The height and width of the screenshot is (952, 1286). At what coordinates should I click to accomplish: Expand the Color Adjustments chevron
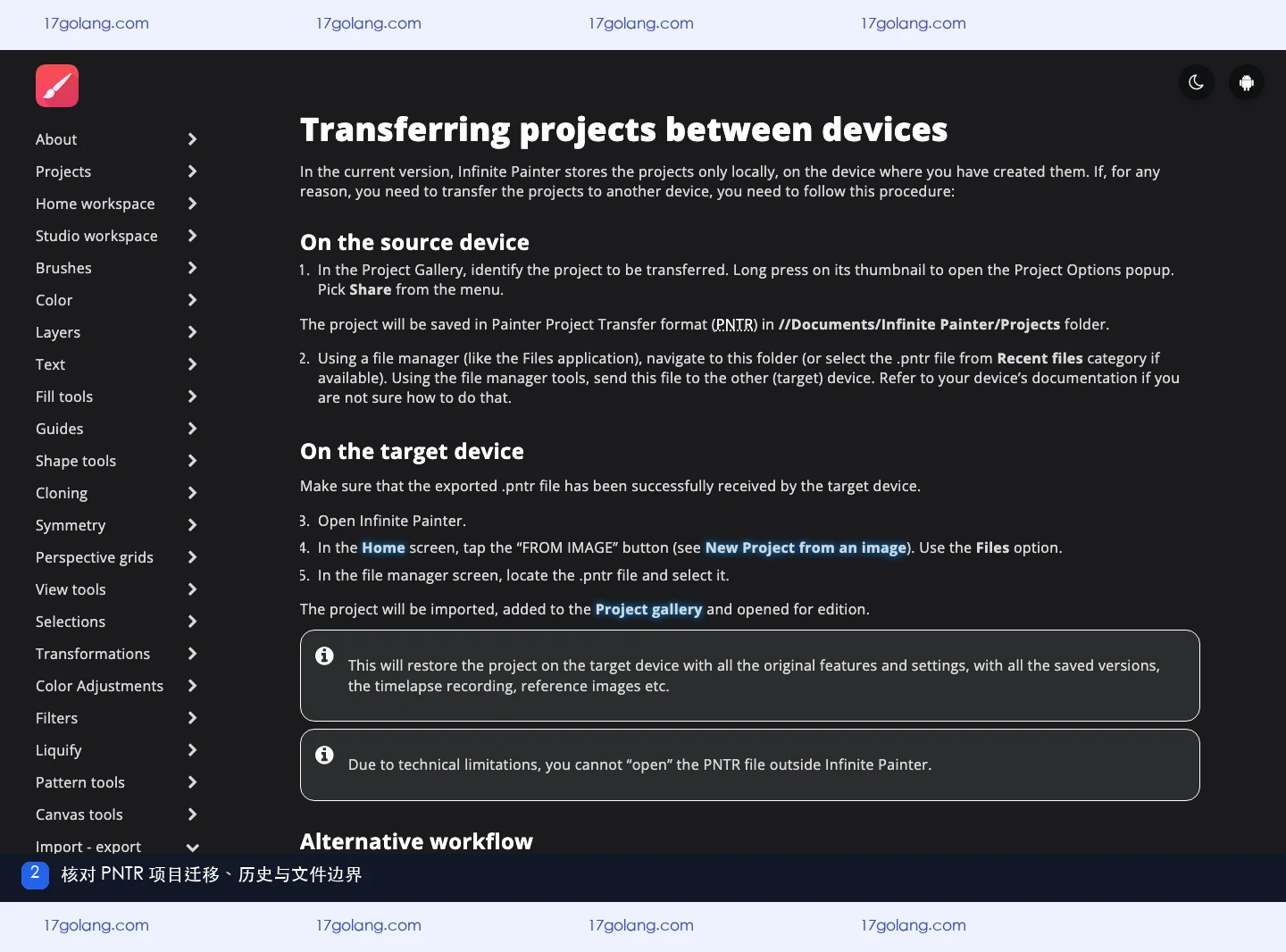pyautogui.click(x=192, y=686)
